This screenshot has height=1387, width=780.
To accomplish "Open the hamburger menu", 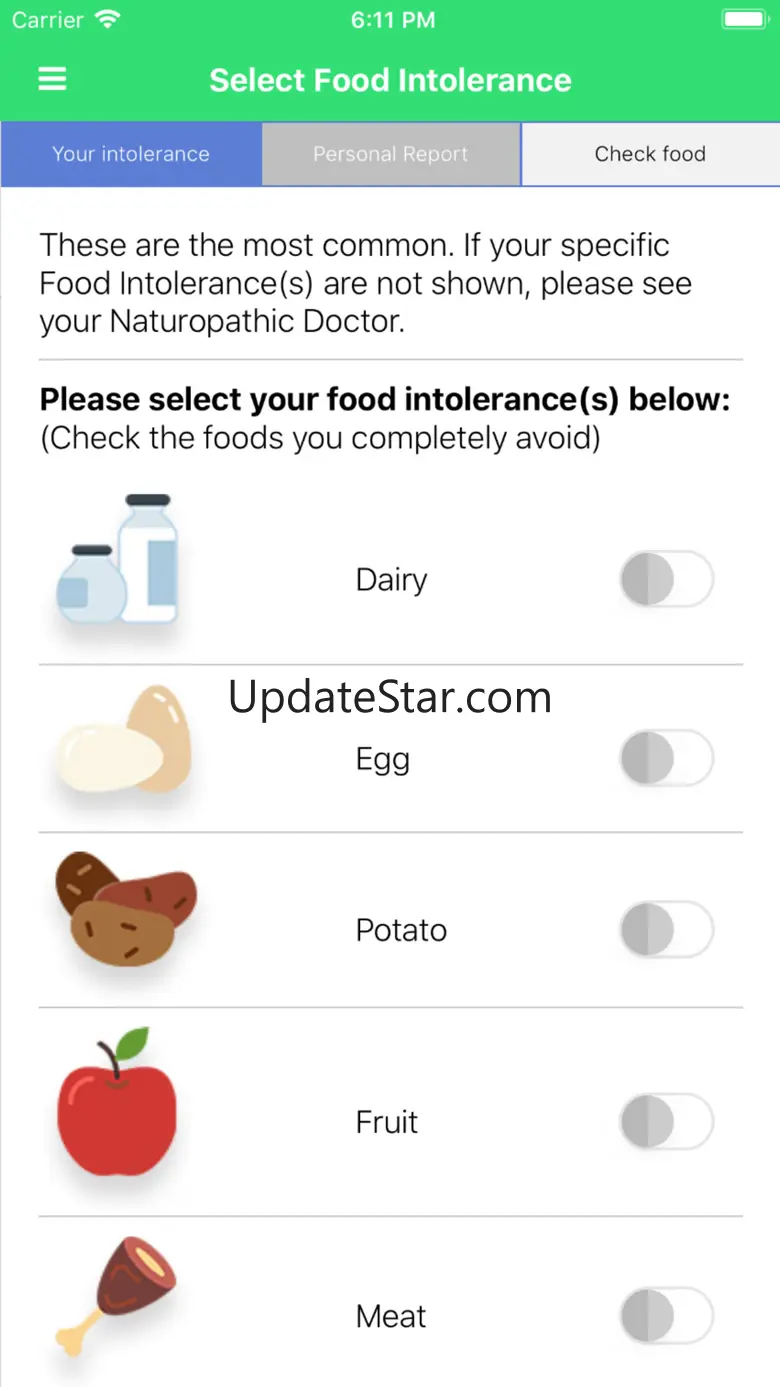I will (52, 80).
